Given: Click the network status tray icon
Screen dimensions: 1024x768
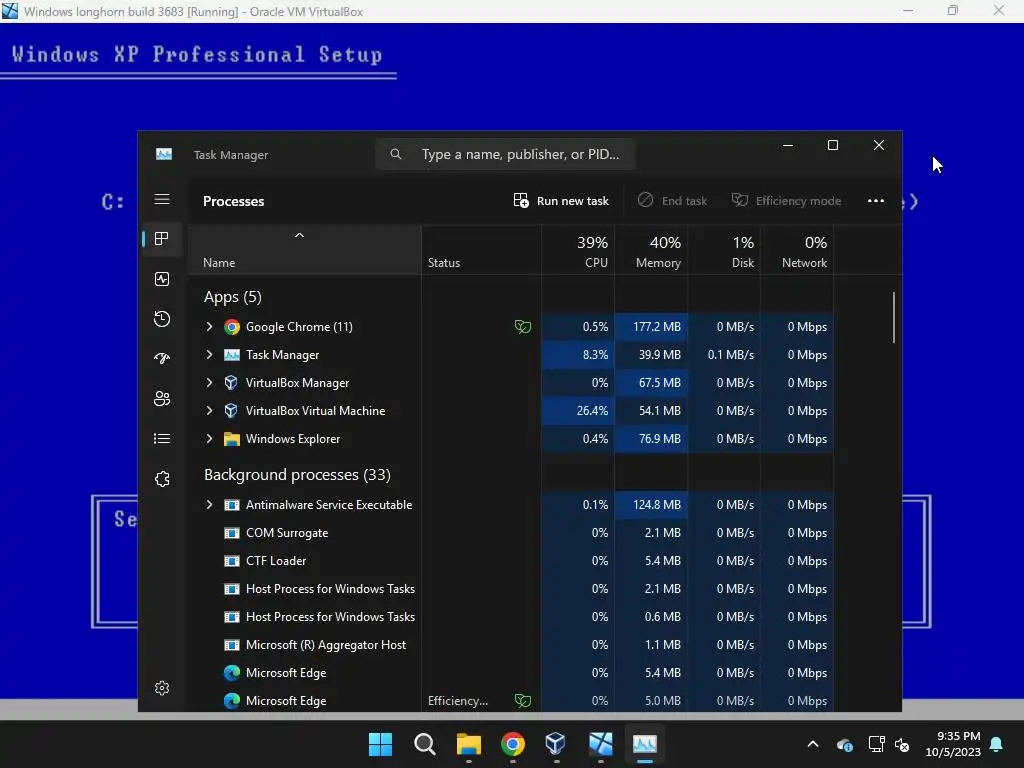Looking at the screenshot, I should (876, 744).
